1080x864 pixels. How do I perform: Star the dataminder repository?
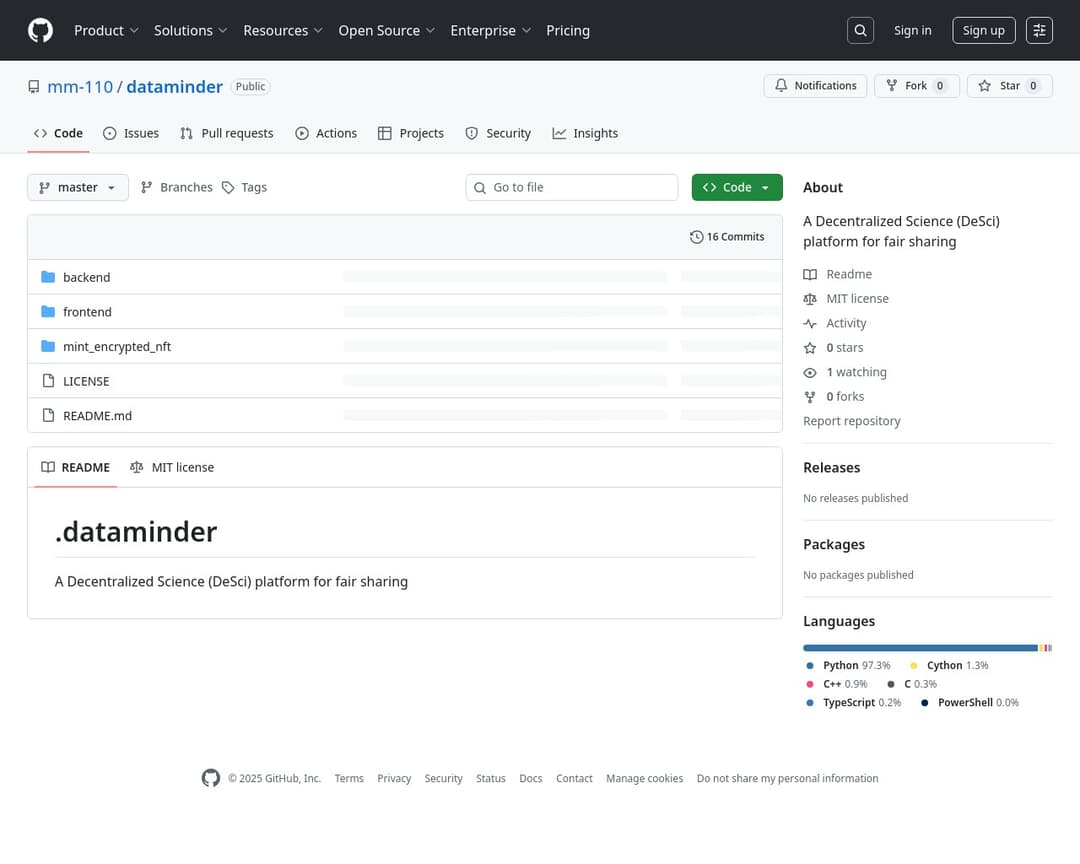[1009, 86]
